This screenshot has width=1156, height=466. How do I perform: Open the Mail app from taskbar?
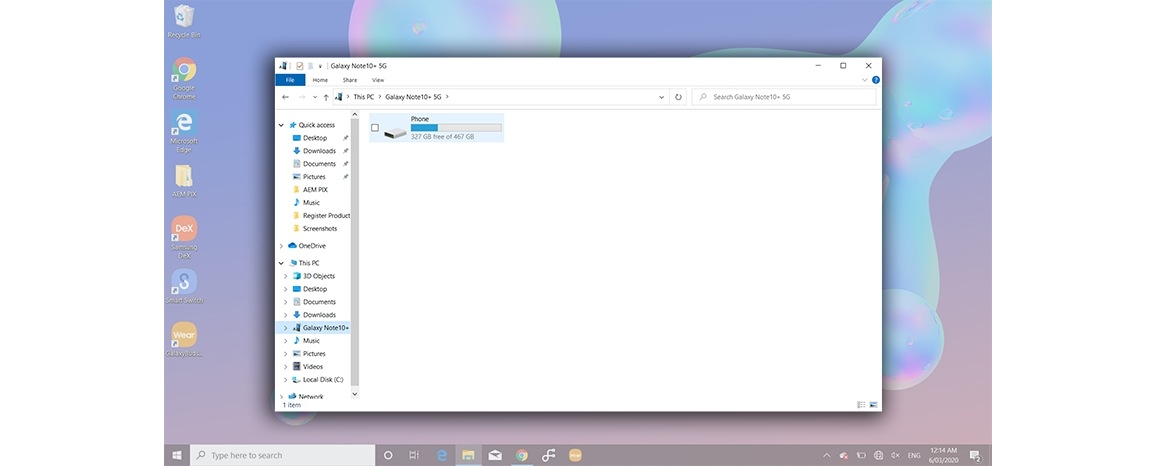tap(495, 455)
